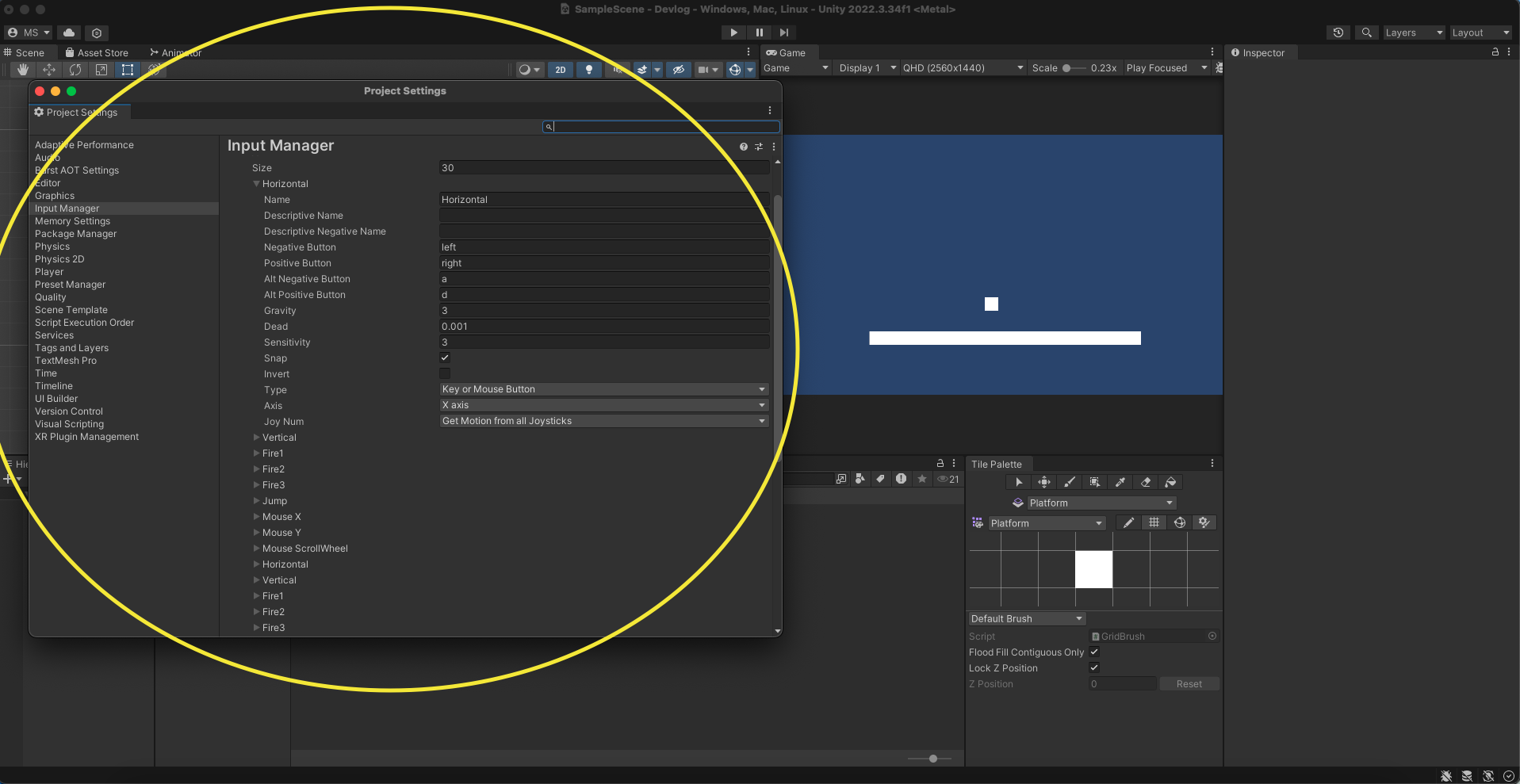Choose the Flood Fill bucket tool
This screenshot has width=1520, height=784.
click(x=1170, y=482)
